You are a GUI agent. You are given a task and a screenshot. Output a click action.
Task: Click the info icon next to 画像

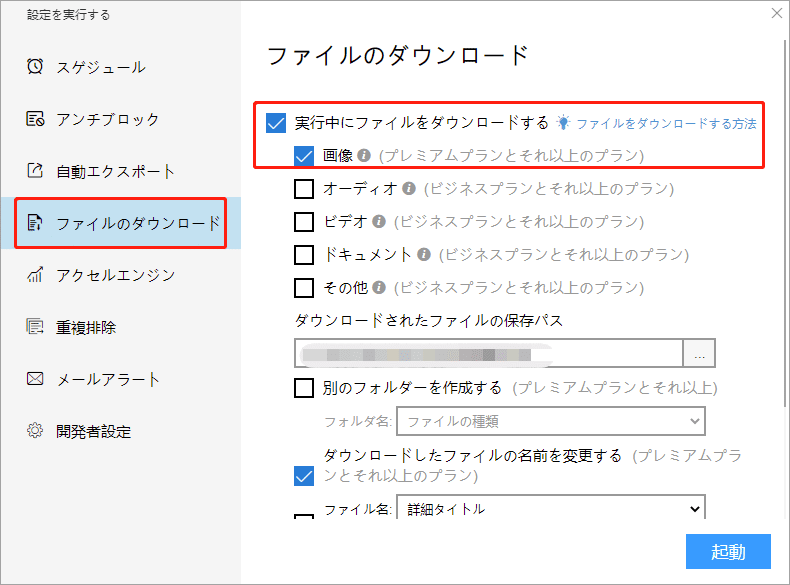coord(364,156)
